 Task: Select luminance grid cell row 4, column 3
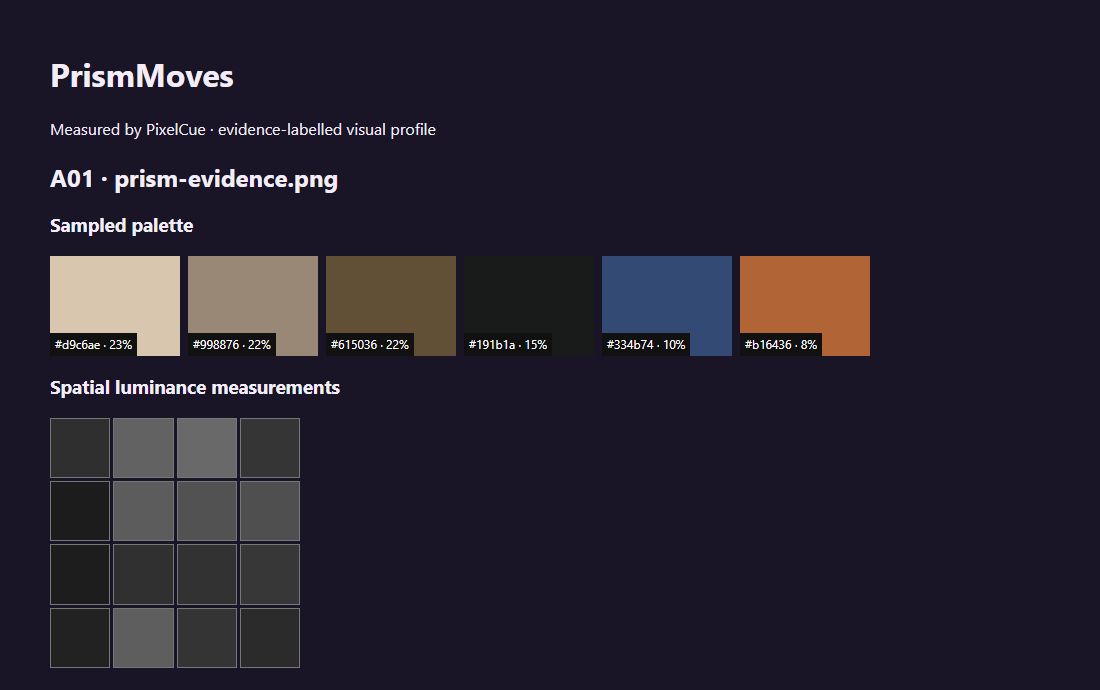tap(207, 638)
